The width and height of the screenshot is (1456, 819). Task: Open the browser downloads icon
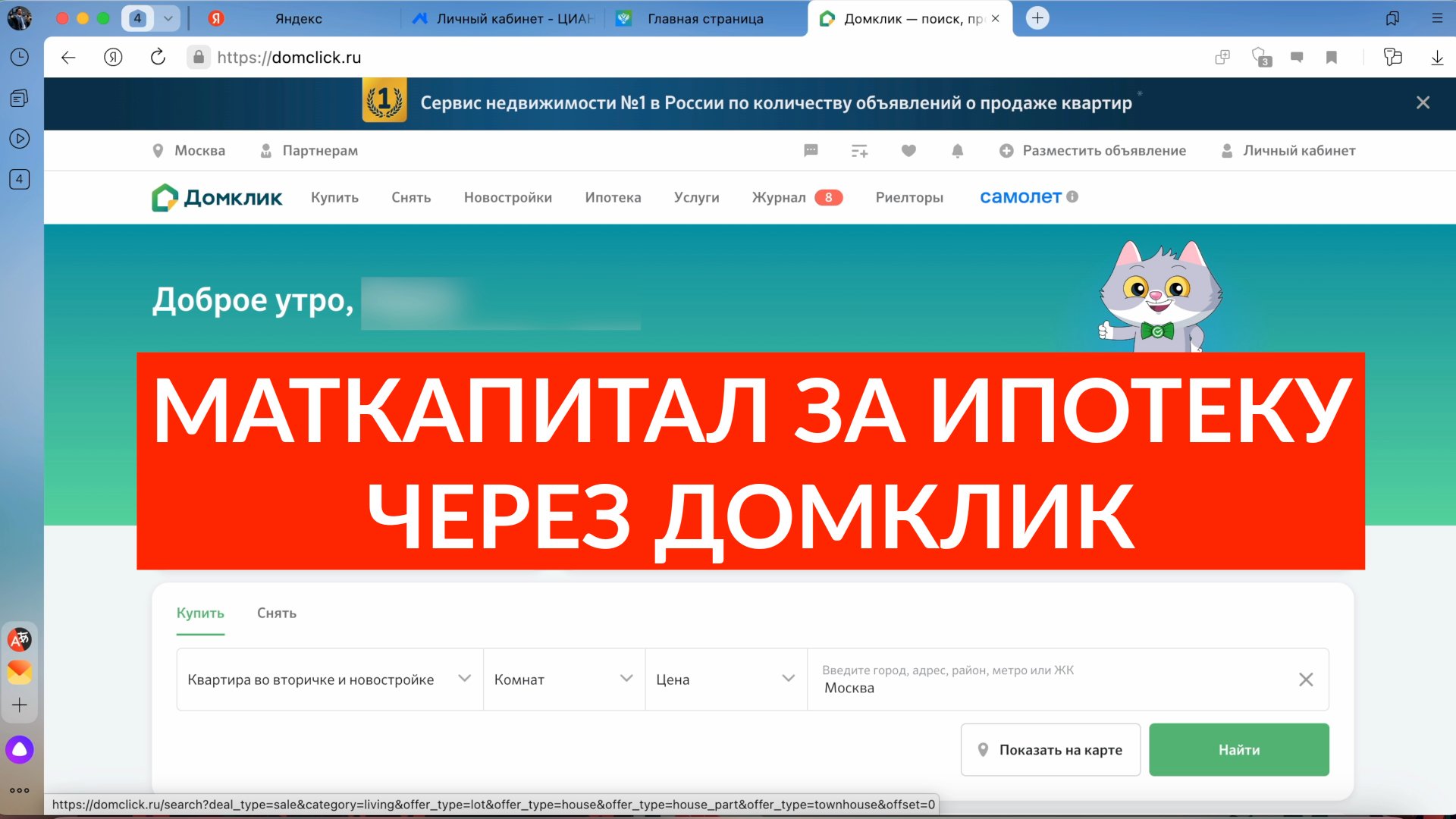(1436, 58)
